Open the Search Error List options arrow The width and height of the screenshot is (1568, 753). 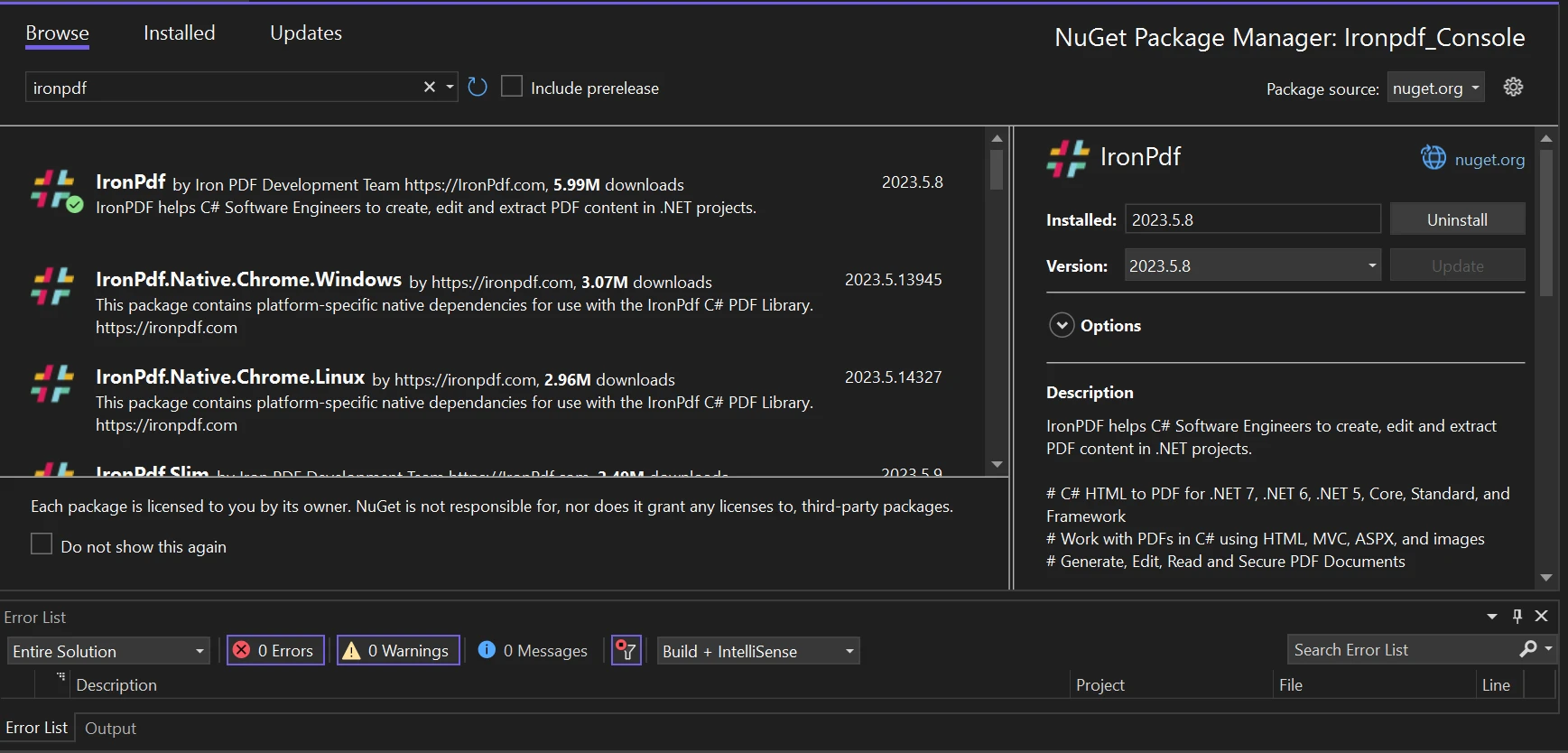1548,649
